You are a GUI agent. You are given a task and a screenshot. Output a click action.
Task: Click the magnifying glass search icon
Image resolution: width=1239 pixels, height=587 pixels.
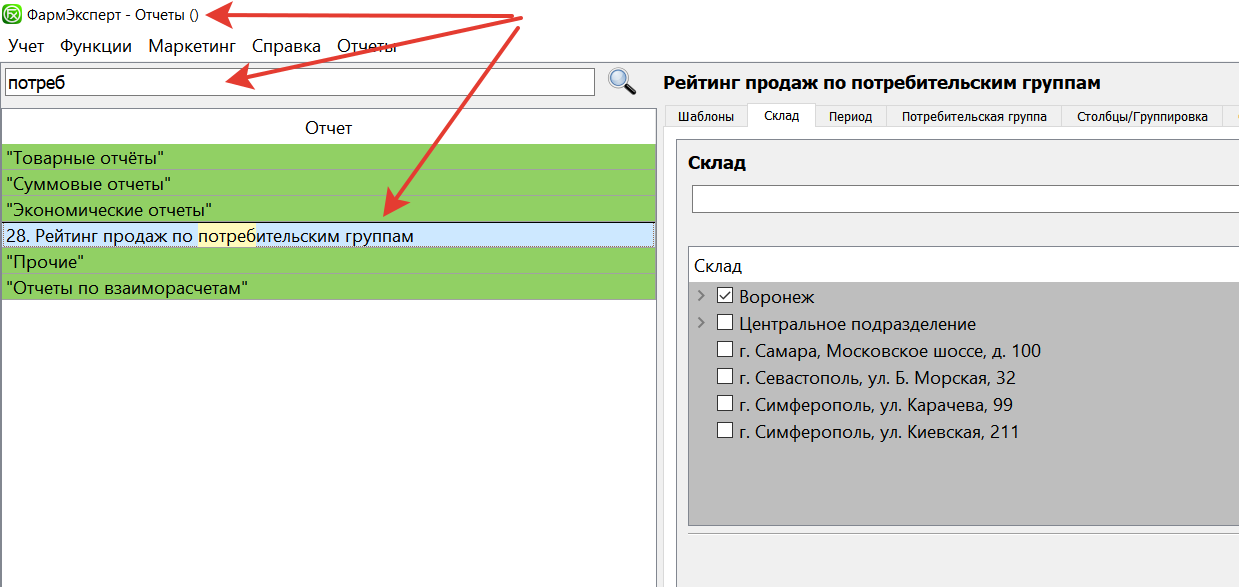pyautogui.click(x=622, y=82)
